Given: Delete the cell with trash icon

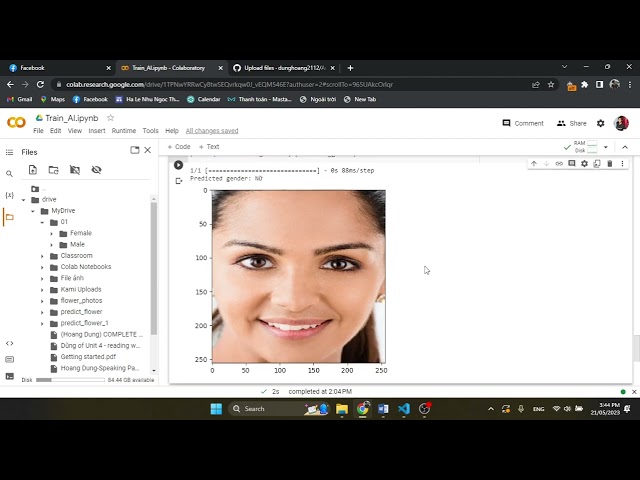Looking at the screenshot, I should pos(610,164).
